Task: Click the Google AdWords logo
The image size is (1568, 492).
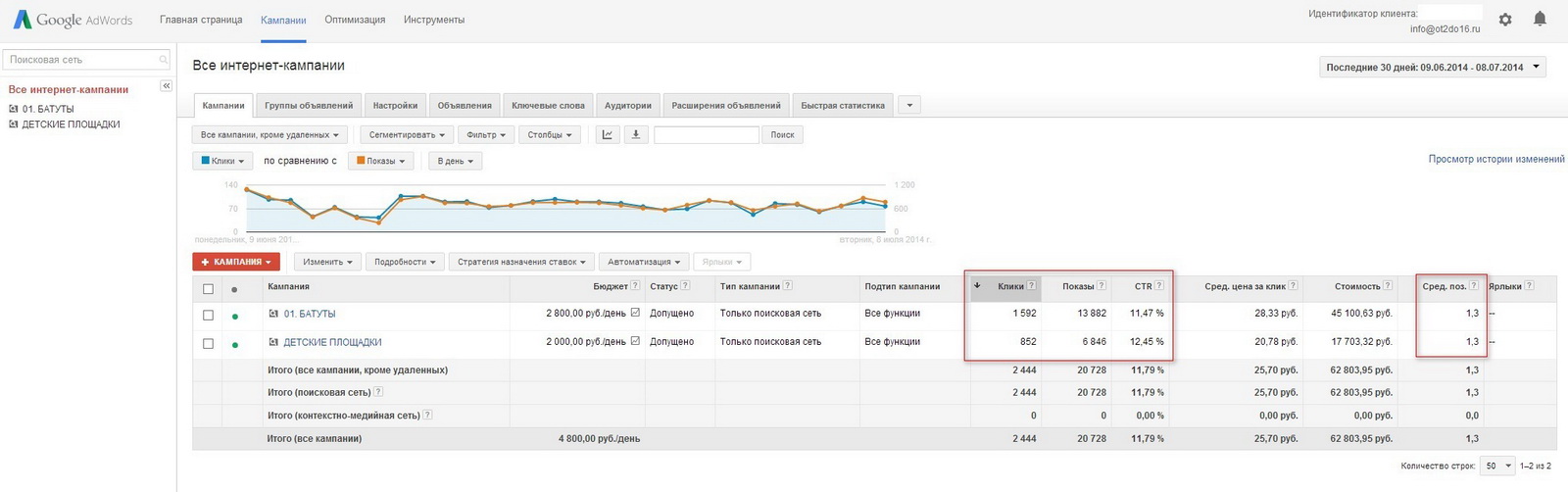Action: pyautogui.click(x=73, y=20)
